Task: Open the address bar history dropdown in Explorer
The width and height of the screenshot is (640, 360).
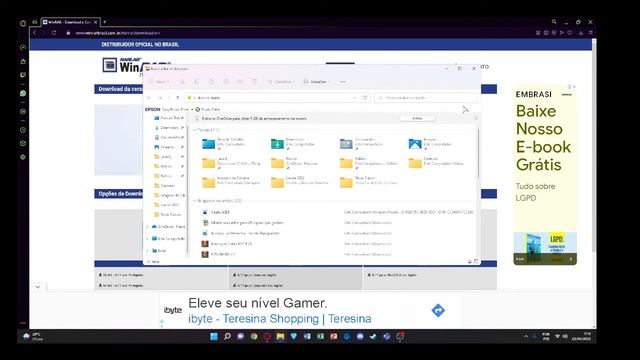Action: pos(355,98)
